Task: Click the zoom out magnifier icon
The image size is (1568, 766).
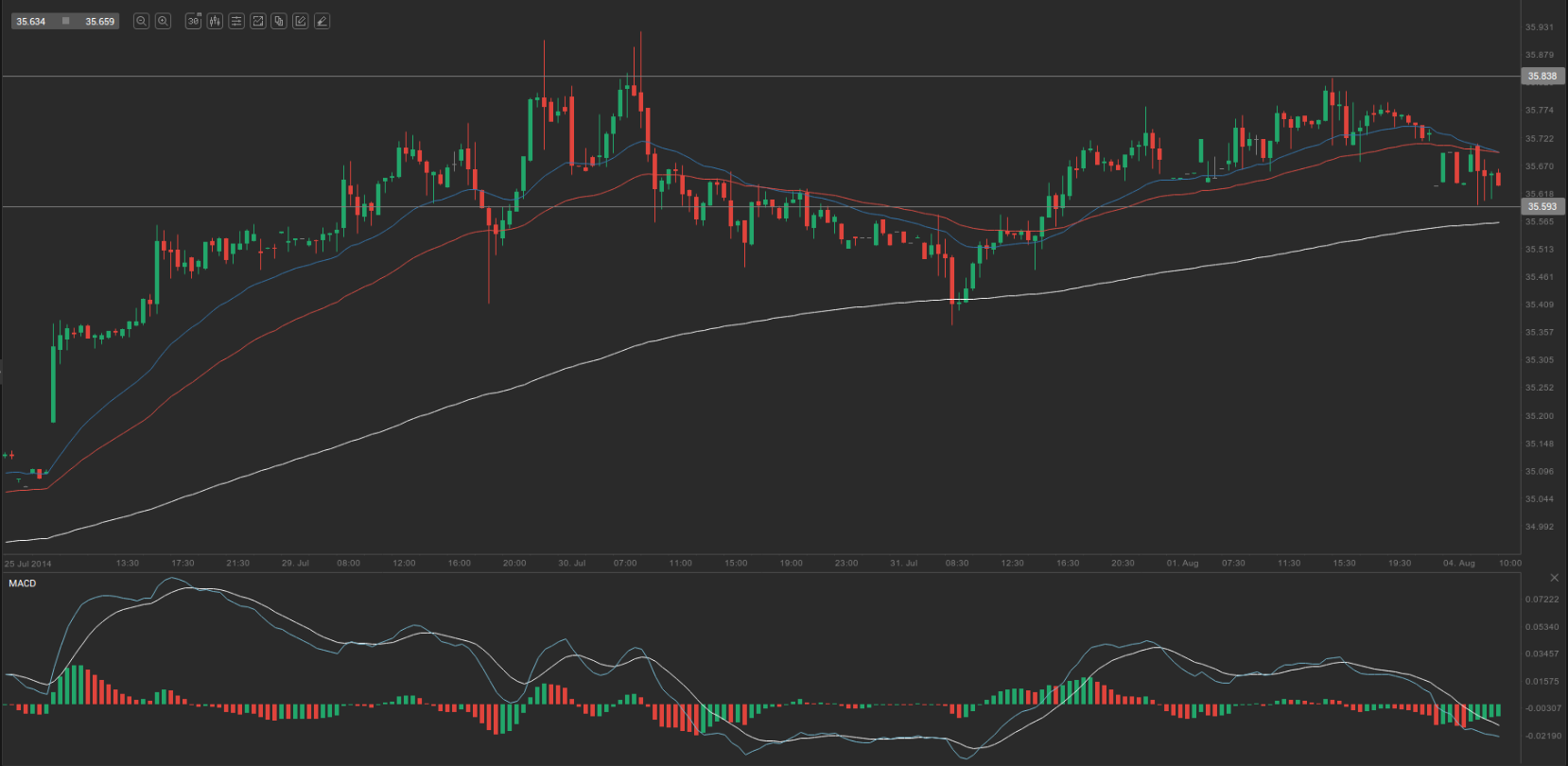Action: pyautogui.click(x=141, y=21)
